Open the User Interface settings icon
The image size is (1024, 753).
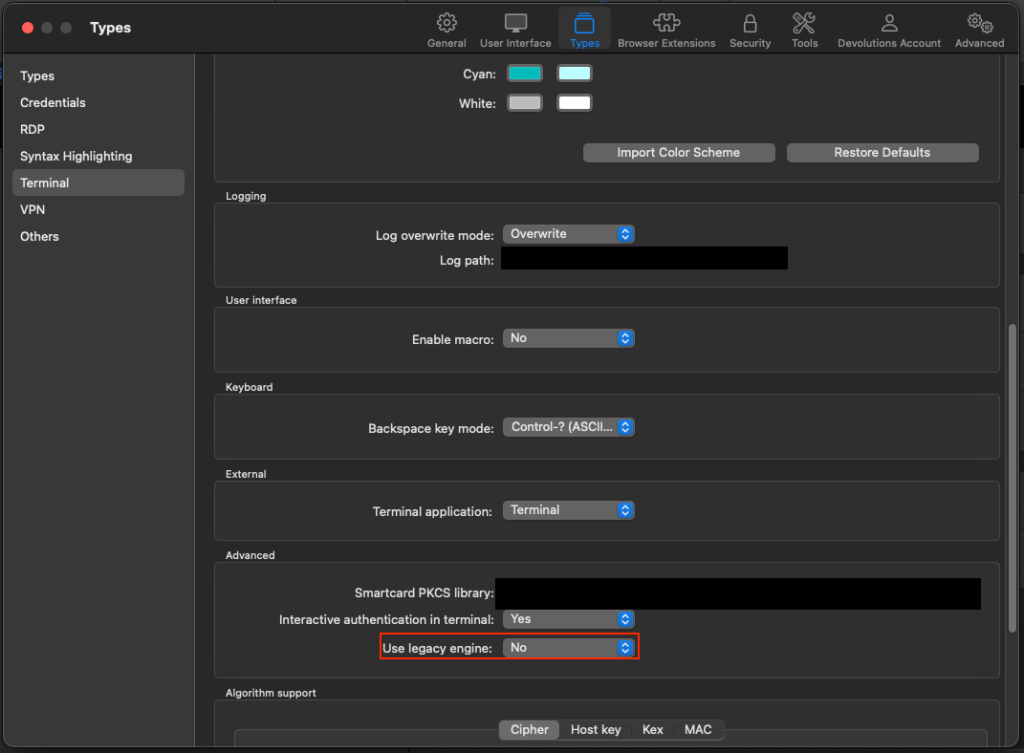[x=515, y=24]
